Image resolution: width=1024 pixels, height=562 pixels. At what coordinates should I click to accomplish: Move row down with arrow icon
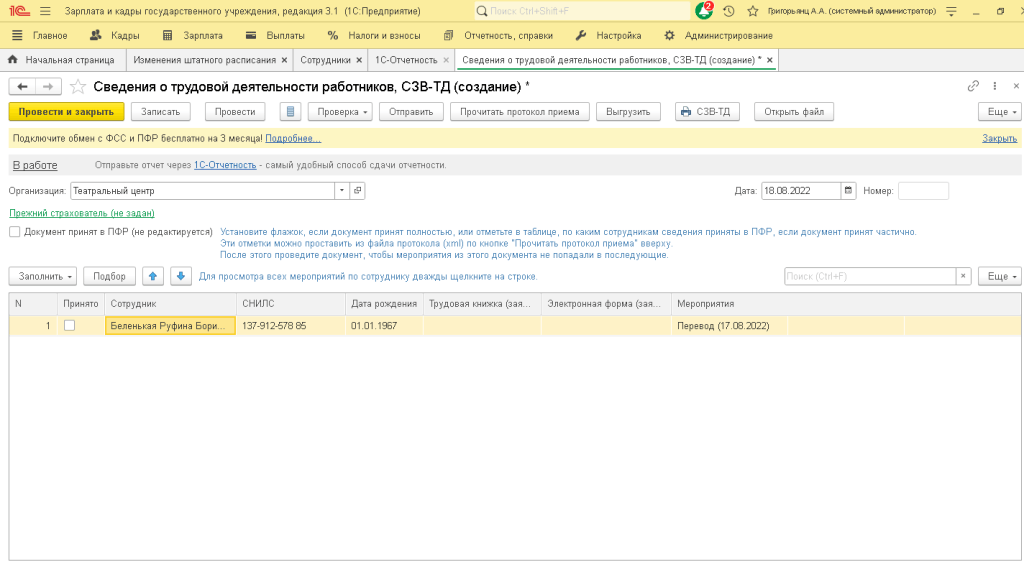tap(180, 276)
